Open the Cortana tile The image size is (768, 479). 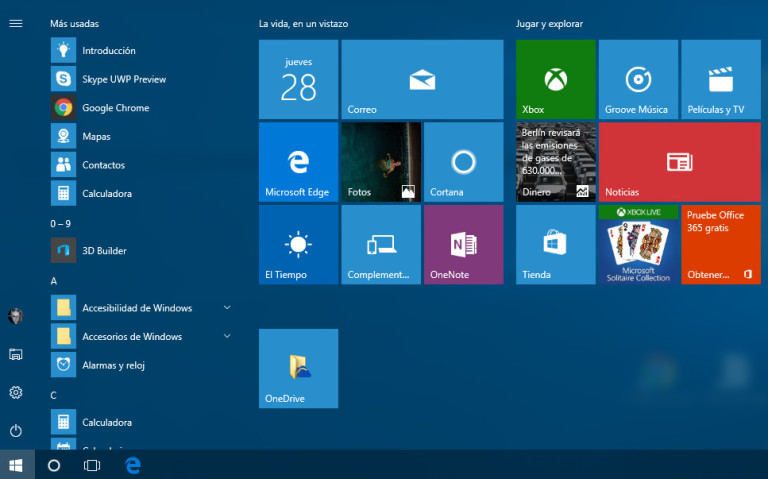click(463, 162)
